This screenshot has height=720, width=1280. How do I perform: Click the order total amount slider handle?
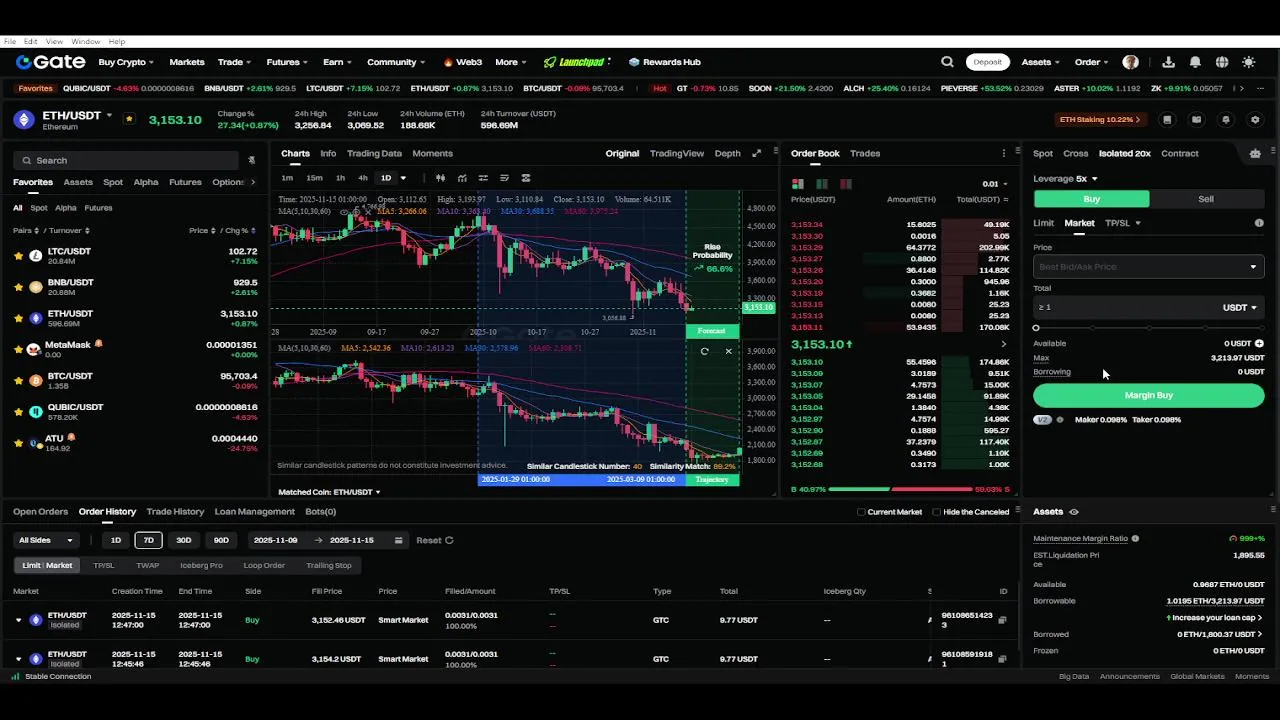1036,328
